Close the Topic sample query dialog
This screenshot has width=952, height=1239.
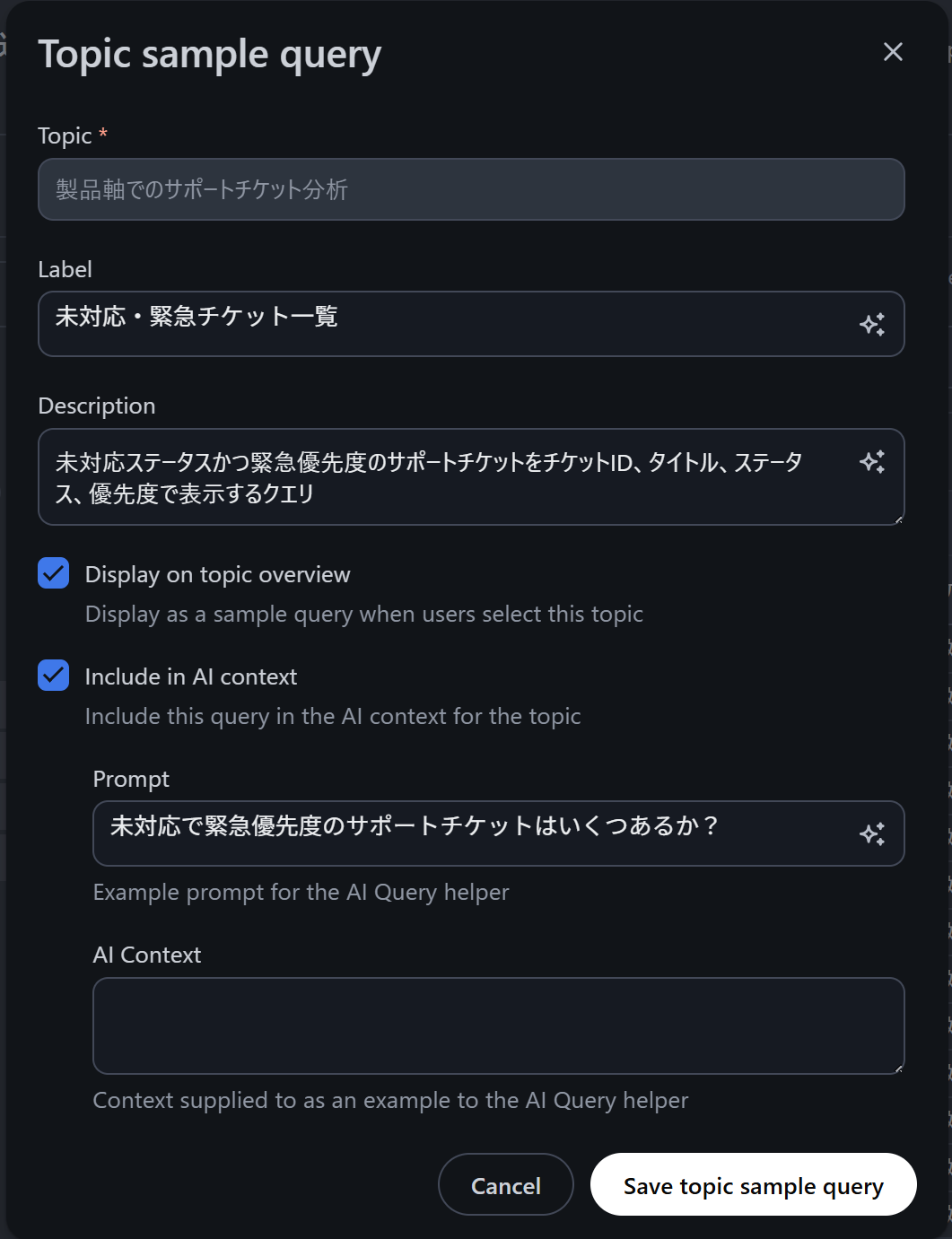coord(892,52)
